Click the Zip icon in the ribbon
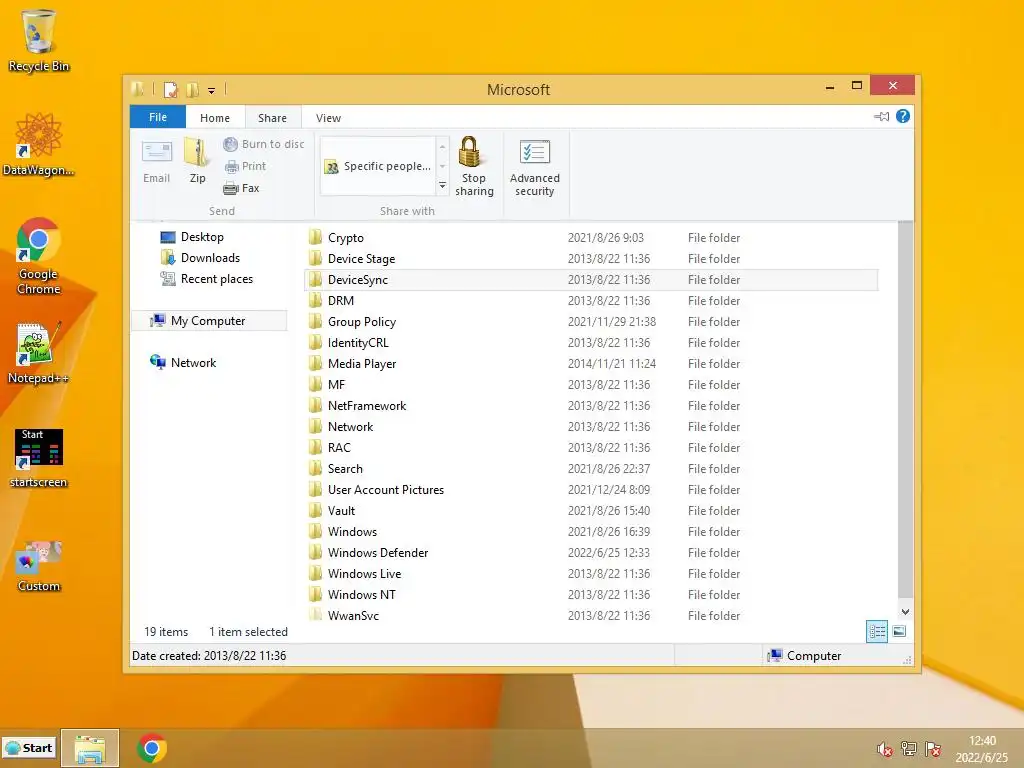Image resolution: width=1024 pixels, height=768 pixels. (x=197, y=161)
